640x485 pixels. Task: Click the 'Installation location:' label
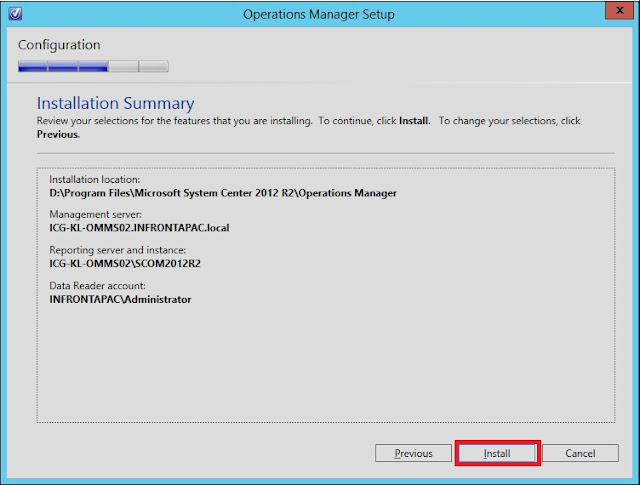[95, 180]
